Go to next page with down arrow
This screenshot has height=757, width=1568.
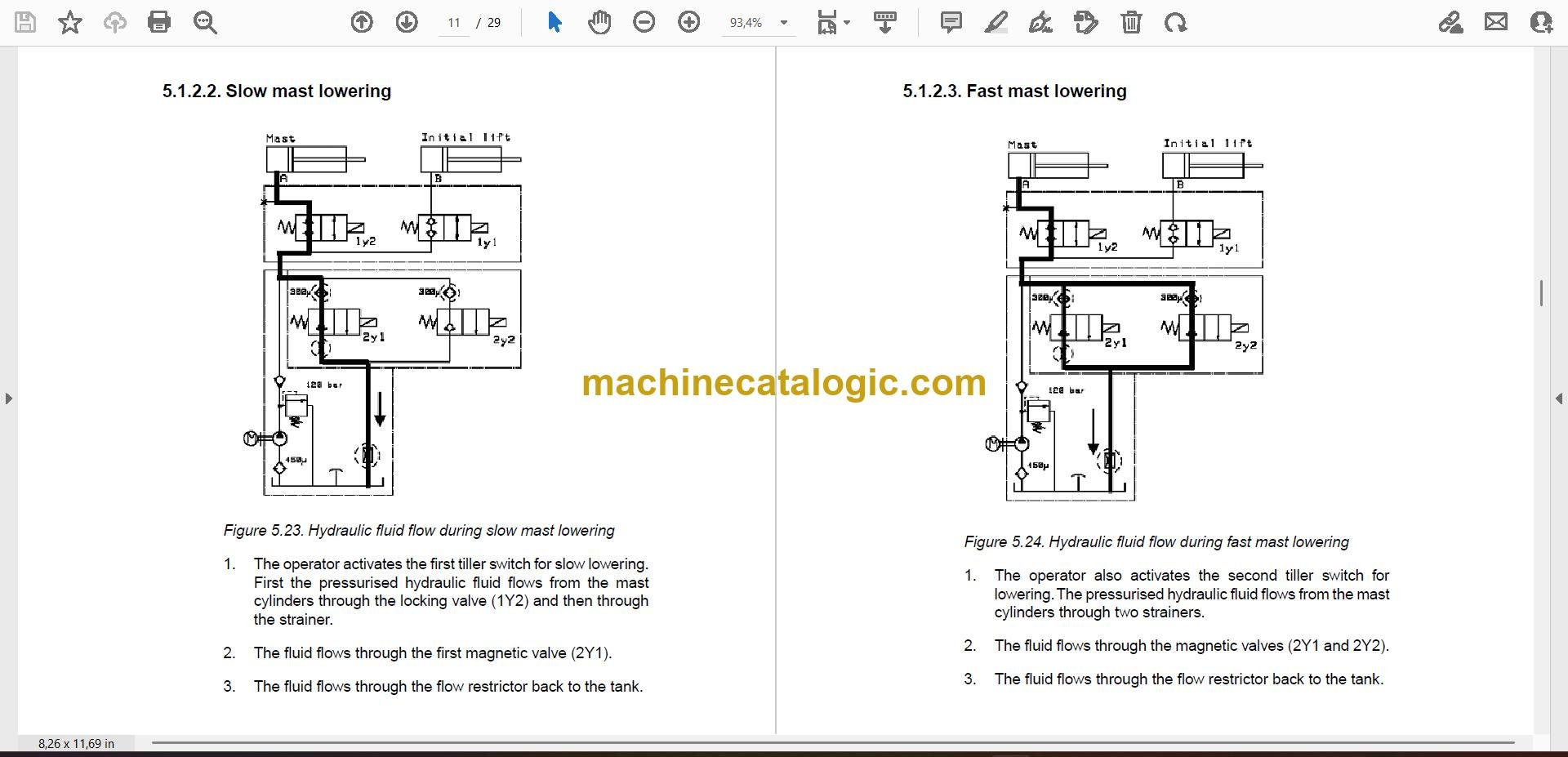coord(407,22)
